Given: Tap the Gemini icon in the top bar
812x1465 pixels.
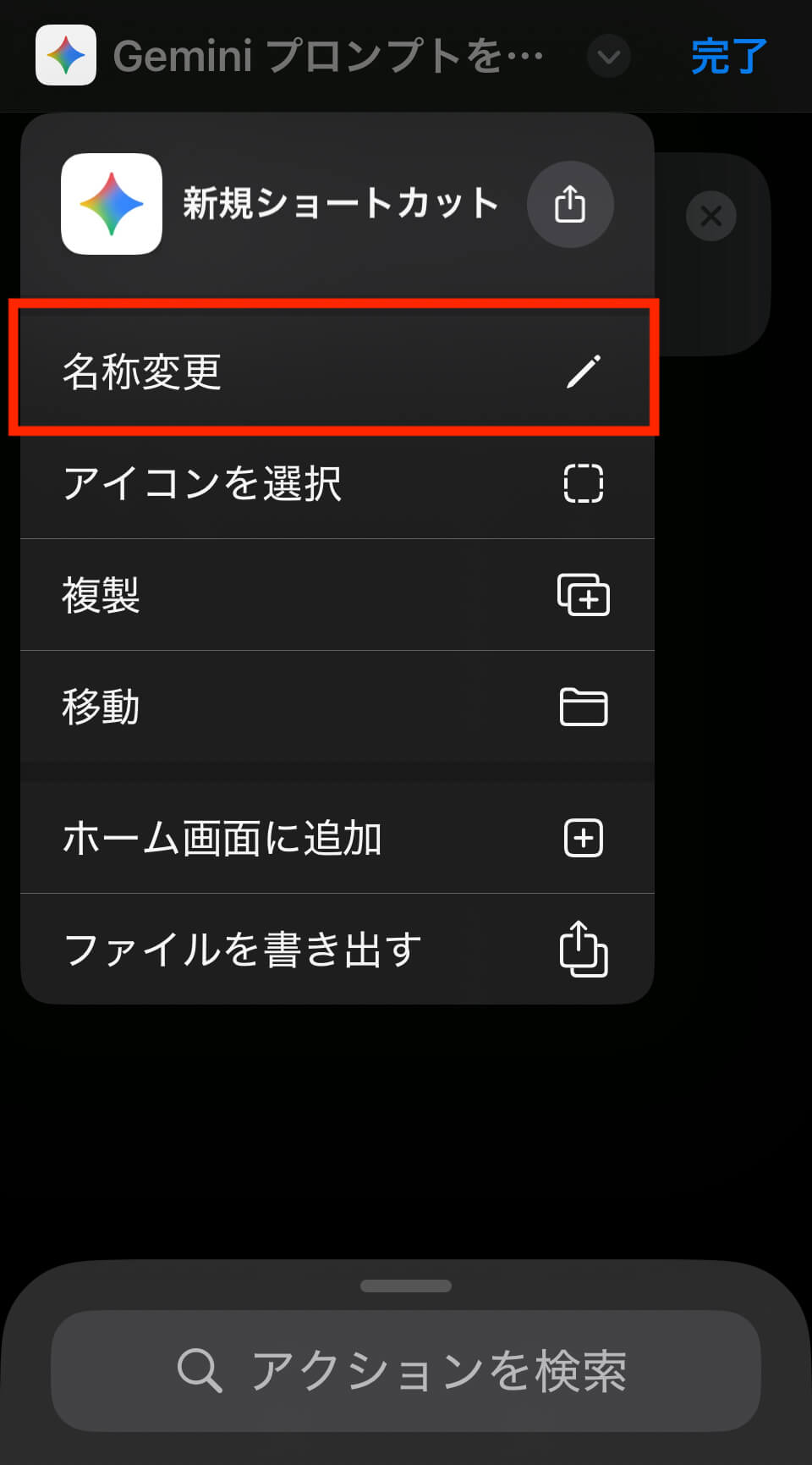Looking at the screenshot, I should click(66, 56).
